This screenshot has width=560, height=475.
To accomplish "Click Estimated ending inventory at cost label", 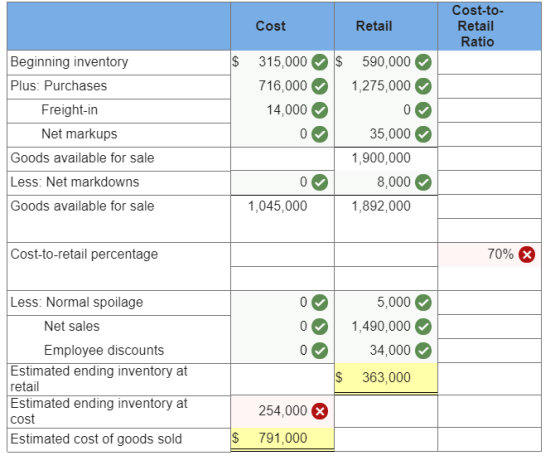I will click(99, 411).
